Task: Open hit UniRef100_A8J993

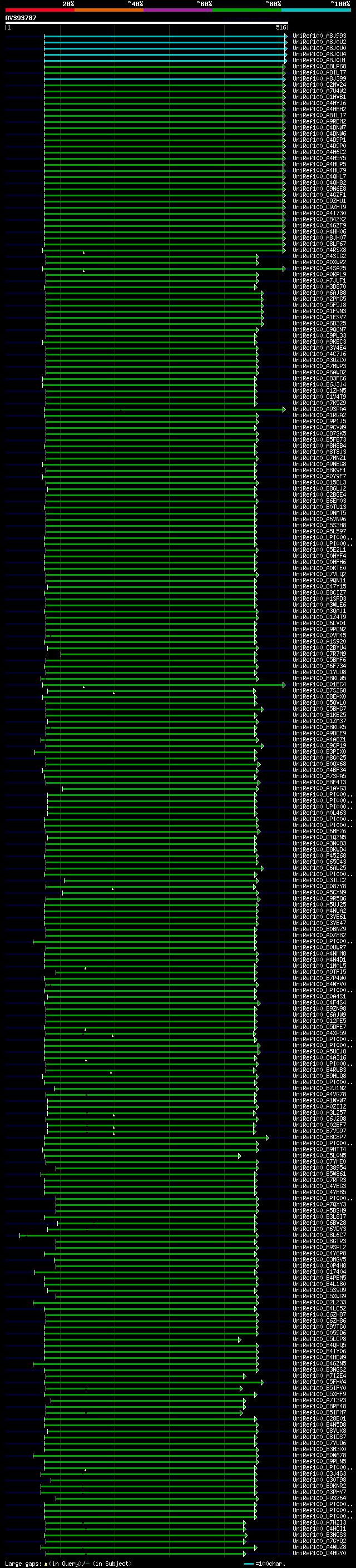Action: tap(319, 36)
